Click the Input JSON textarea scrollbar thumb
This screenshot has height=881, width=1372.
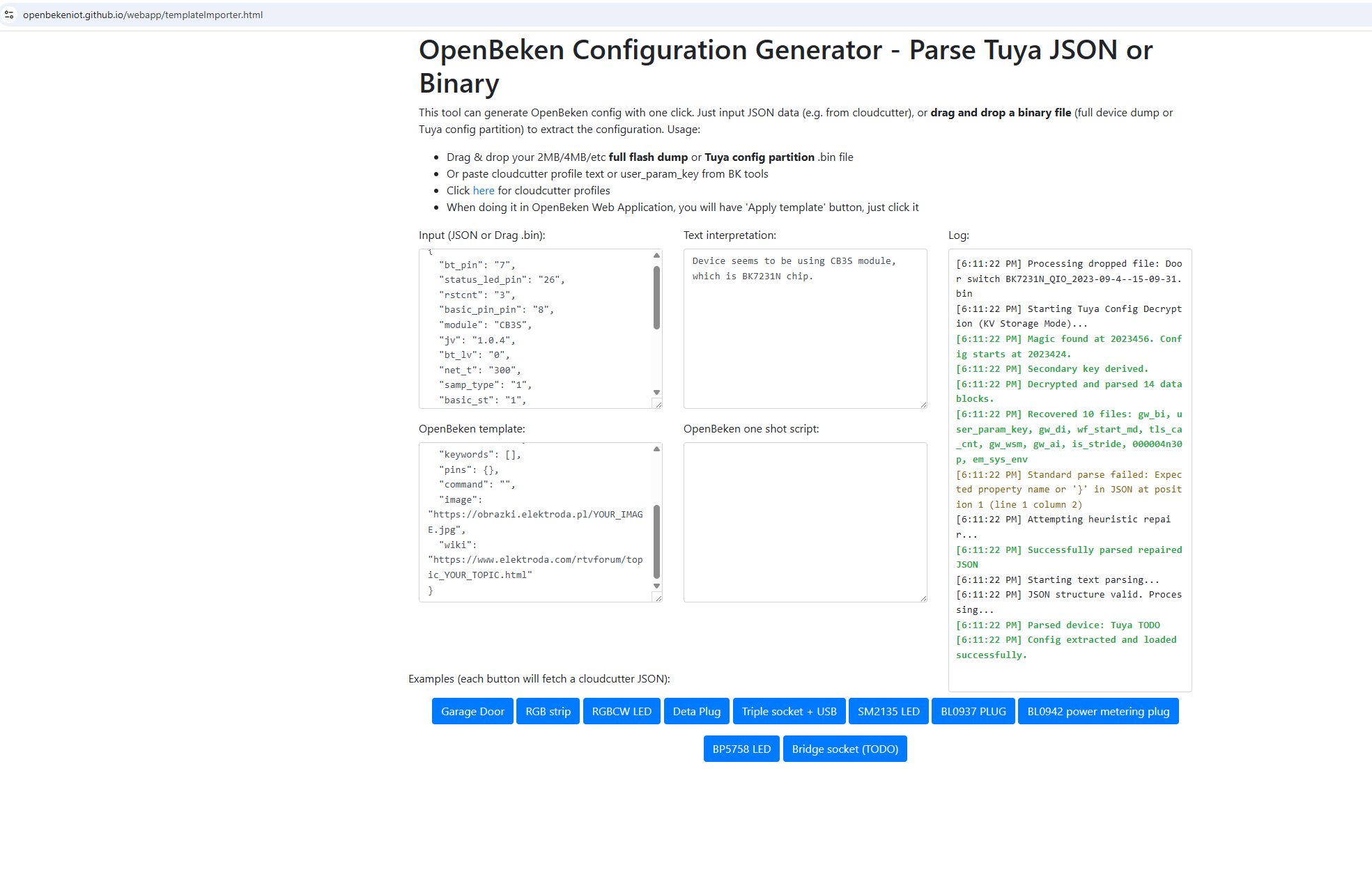click(x=656, y=297)
